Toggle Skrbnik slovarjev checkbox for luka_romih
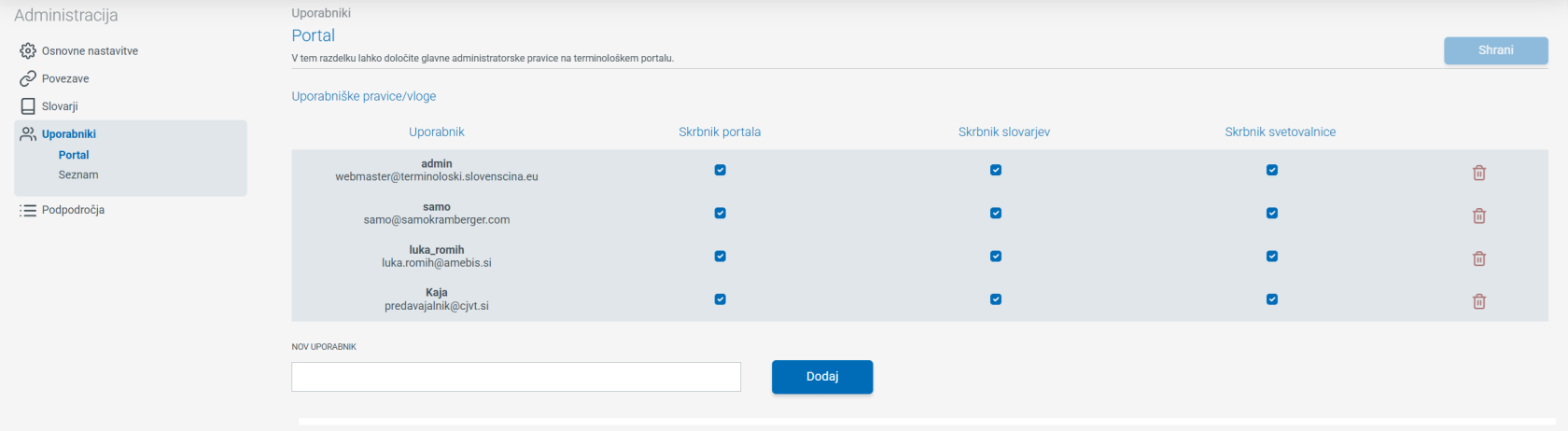 coord(996,256)
